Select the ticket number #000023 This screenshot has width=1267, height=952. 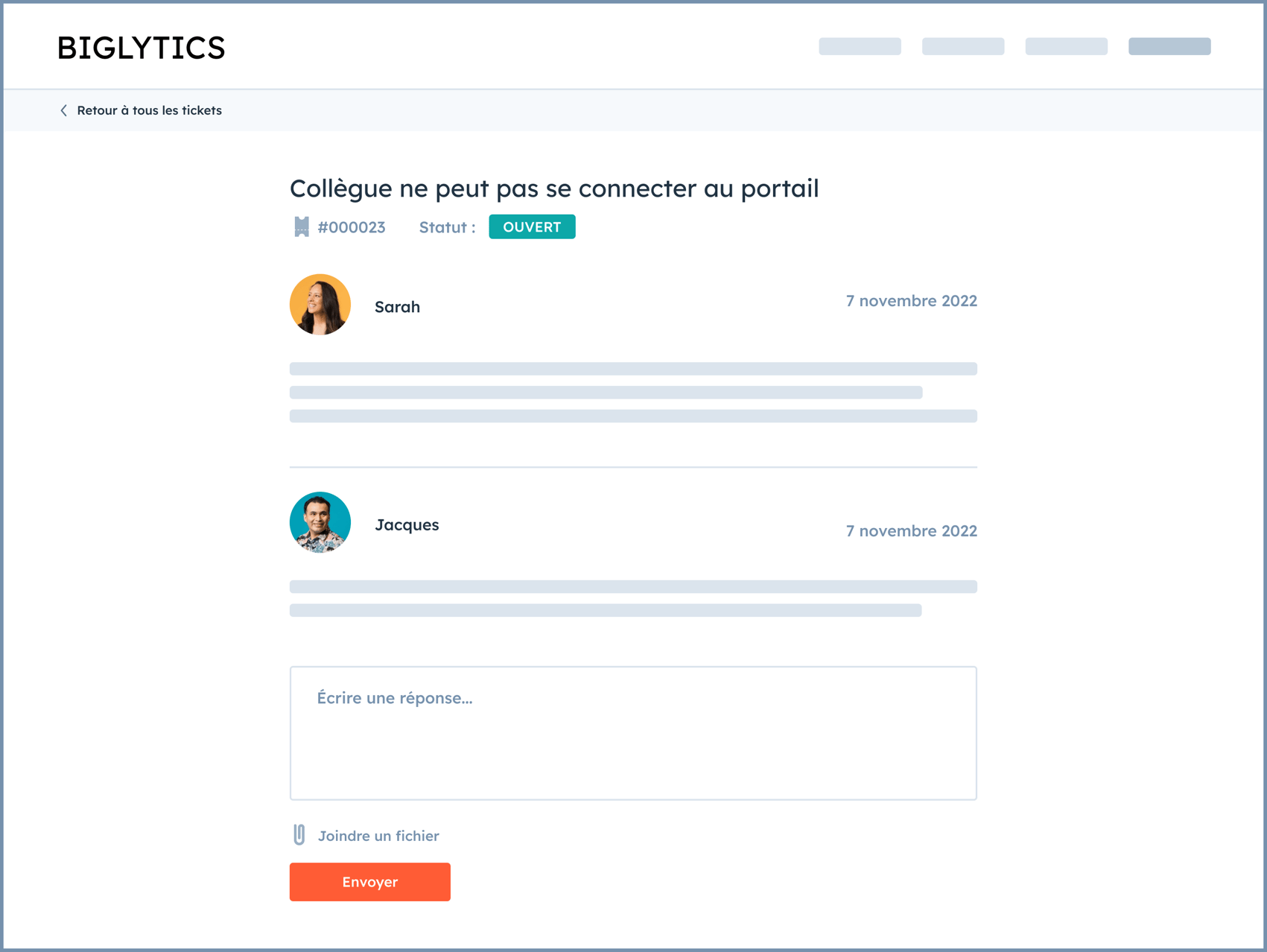pos(351,227)
